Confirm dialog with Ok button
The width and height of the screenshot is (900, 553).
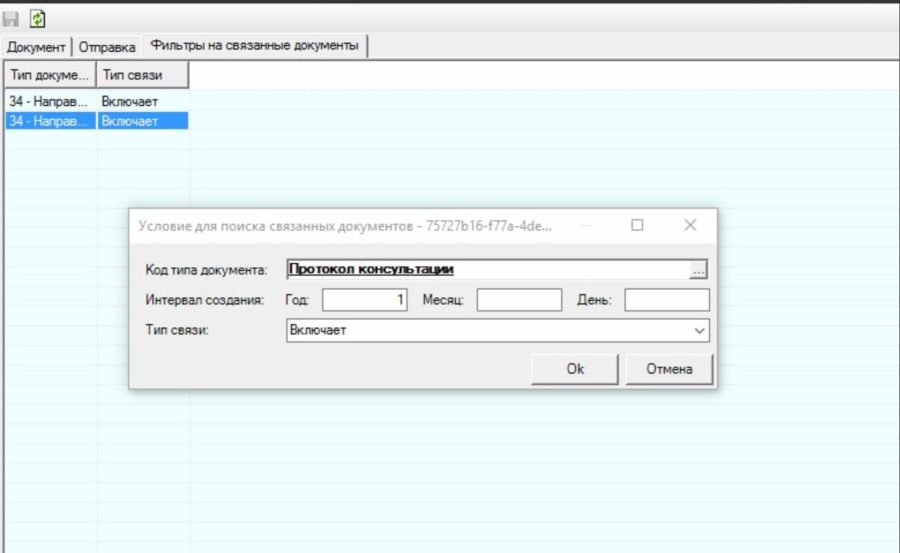coord(575,369)
